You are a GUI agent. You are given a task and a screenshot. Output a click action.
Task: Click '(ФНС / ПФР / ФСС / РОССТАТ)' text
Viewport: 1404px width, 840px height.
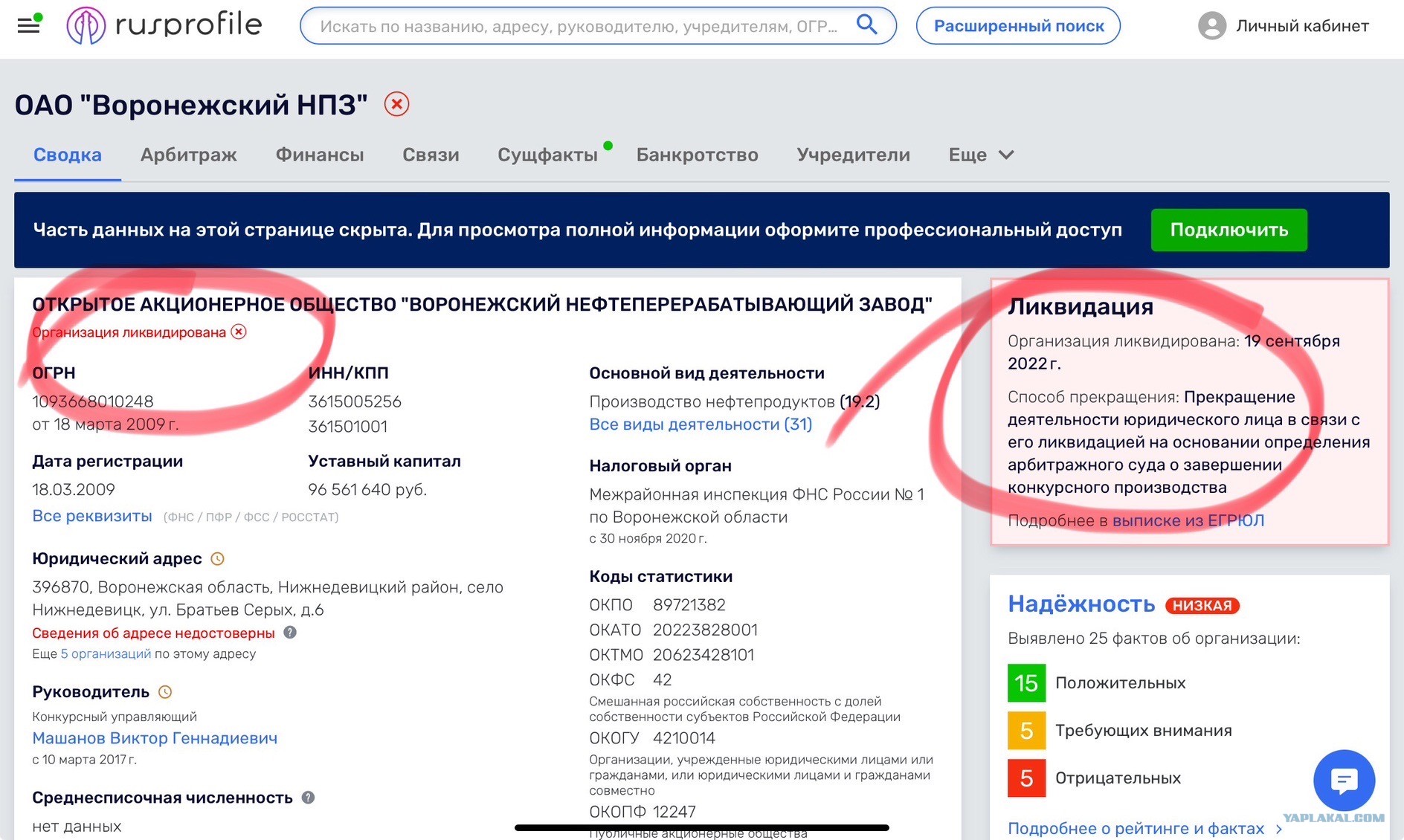point(251,517)
